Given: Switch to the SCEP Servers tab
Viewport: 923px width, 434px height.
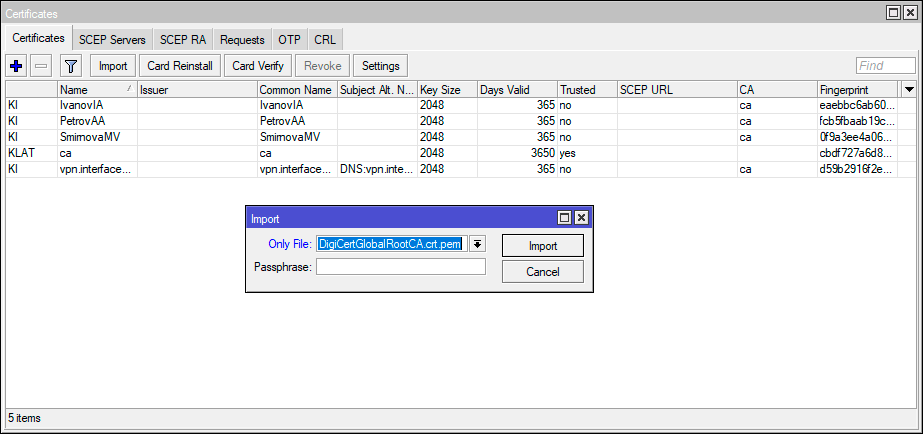Looking at the screenshot, I should click(x=112, y=40).
